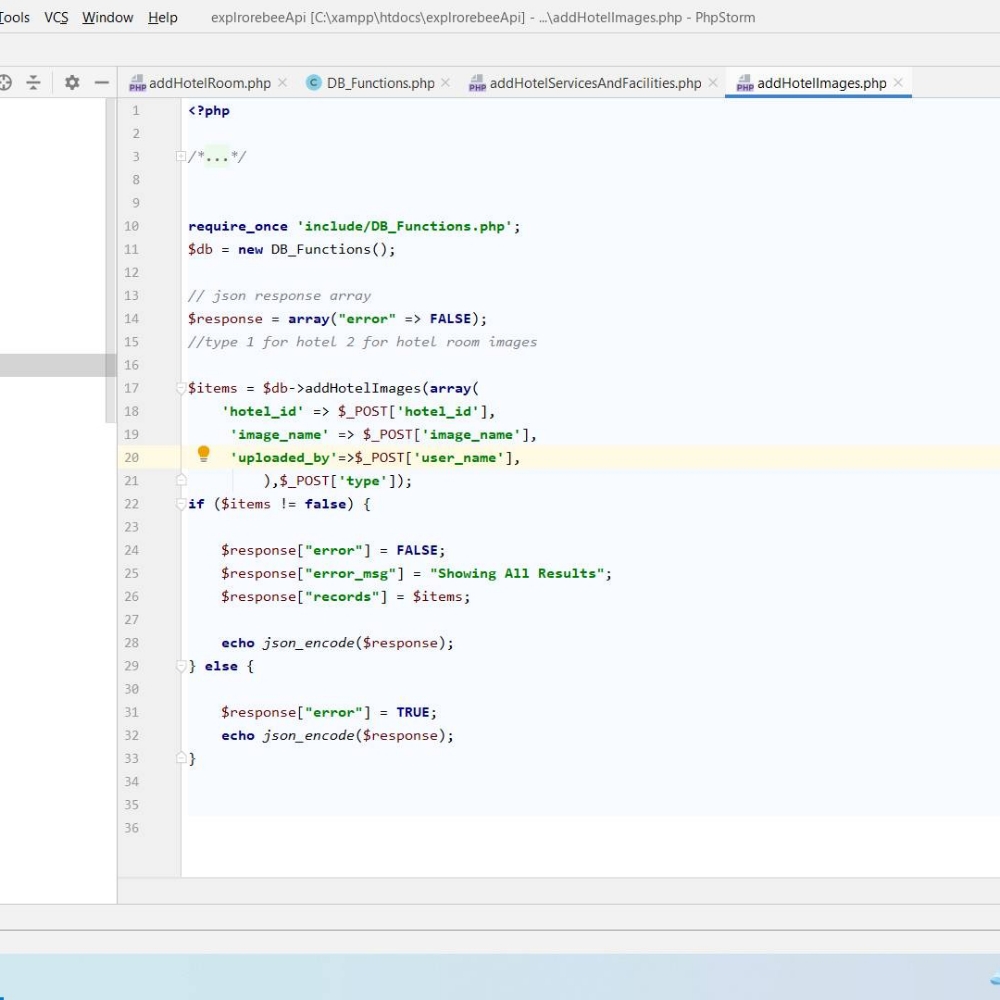Switch to addHotelServicesAndFacilities.php tab
The width and height of the screenshot is (1000, 1000).
pos(595,83)
